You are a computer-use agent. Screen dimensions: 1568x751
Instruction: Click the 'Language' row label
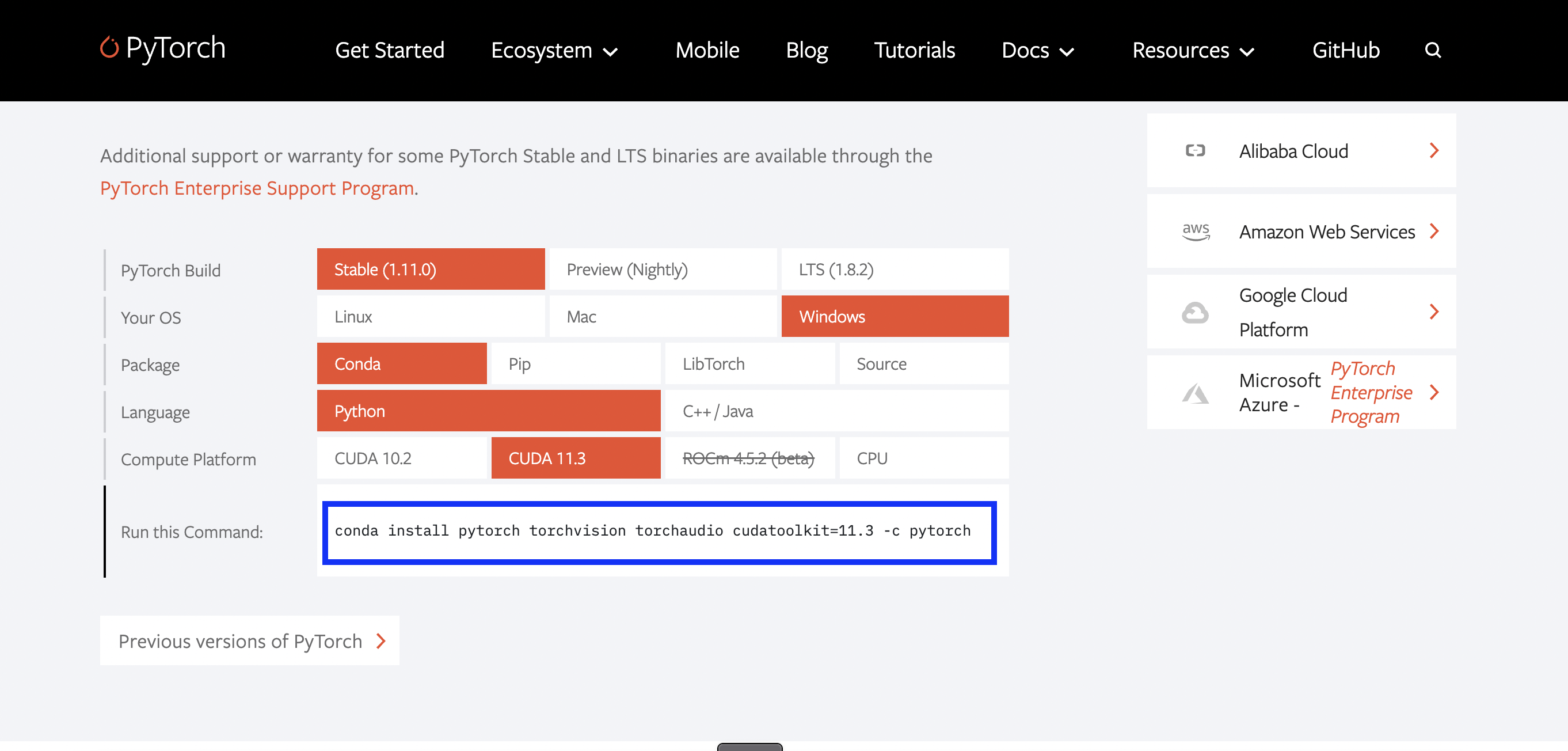[155, 412]
